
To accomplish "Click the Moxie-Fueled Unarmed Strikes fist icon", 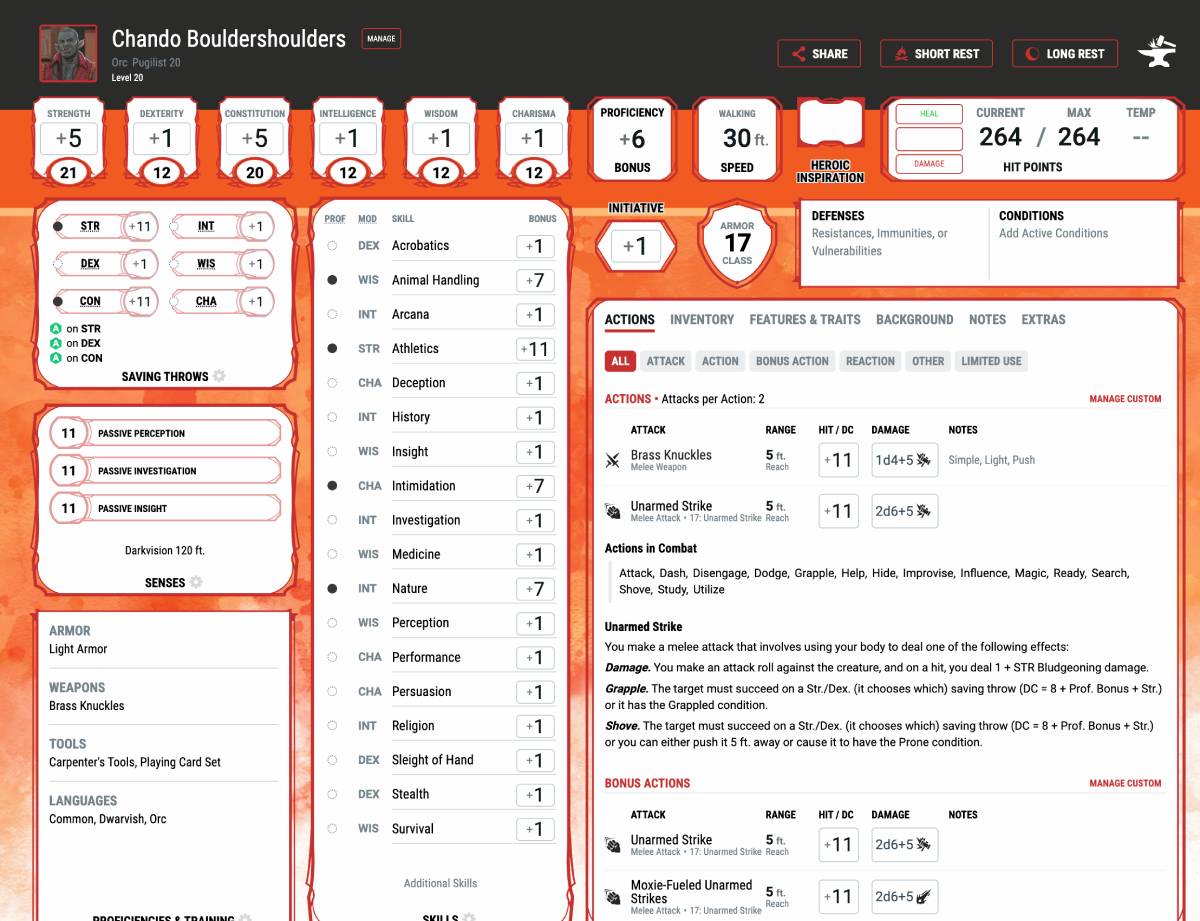I will (613, 897).
